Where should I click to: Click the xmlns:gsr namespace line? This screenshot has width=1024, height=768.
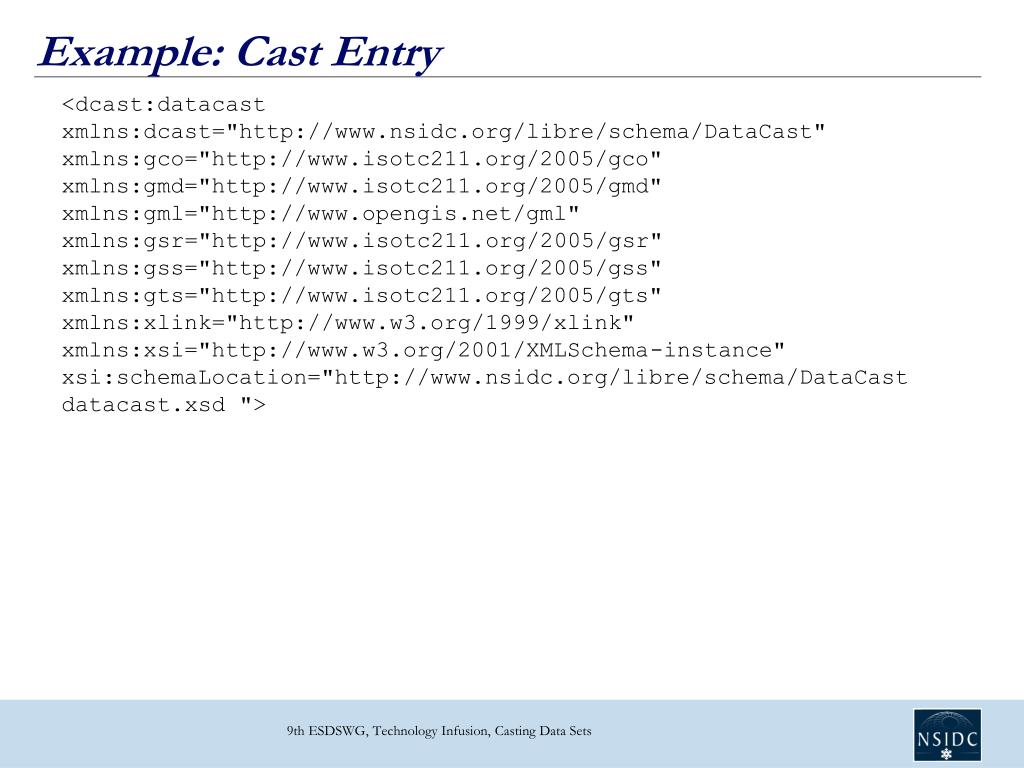click(x=362, y=242)
